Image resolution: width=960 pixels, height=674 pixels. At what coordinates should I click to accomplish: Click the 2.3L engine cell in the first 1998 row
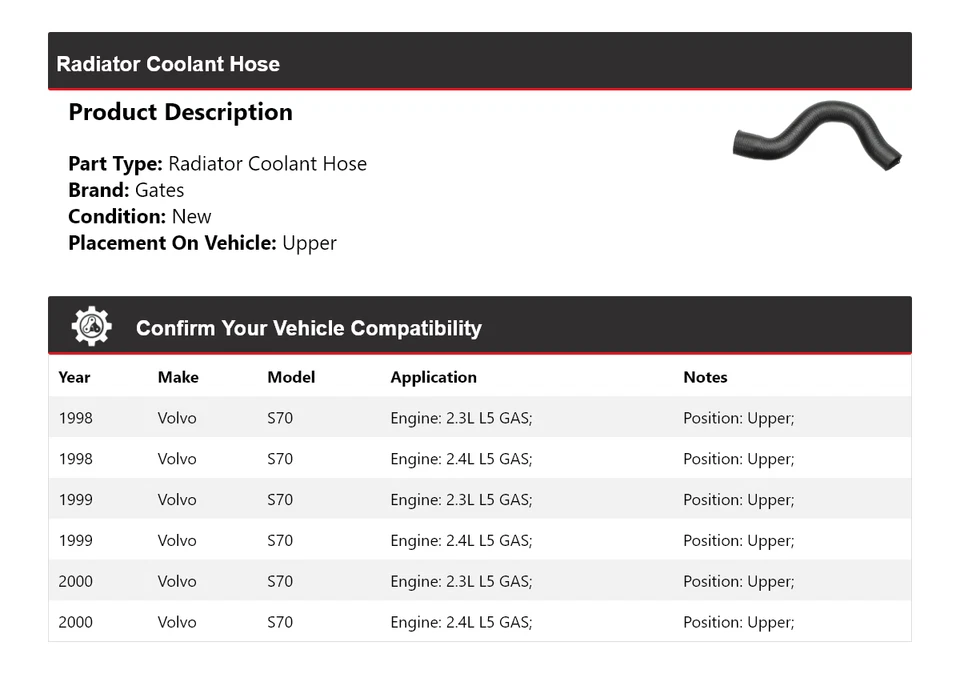pos(461,418)
